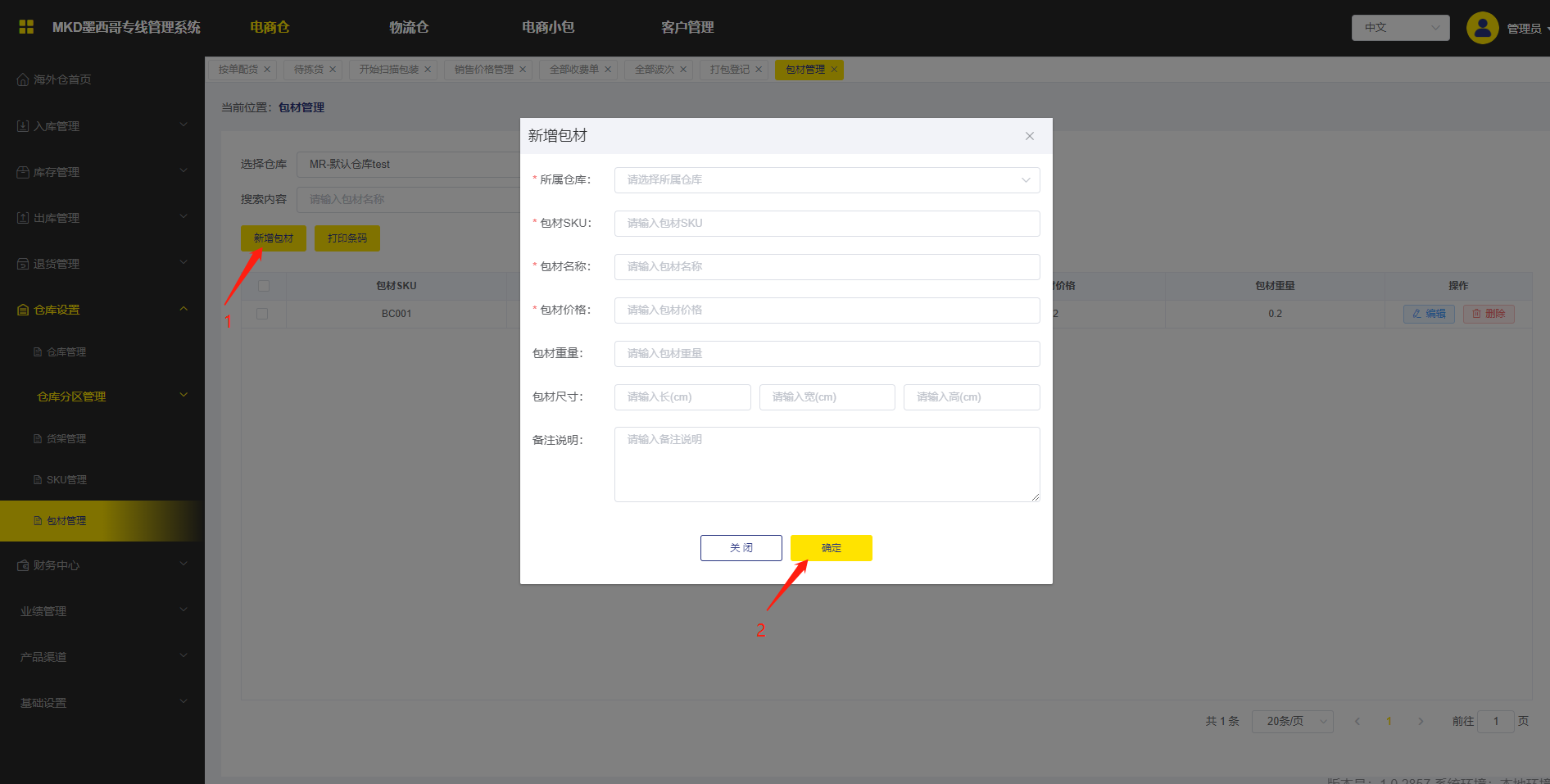Open the 20条/页 page size dropdown
Screen dimensions: 1550x784
[x=1291, y=721]
